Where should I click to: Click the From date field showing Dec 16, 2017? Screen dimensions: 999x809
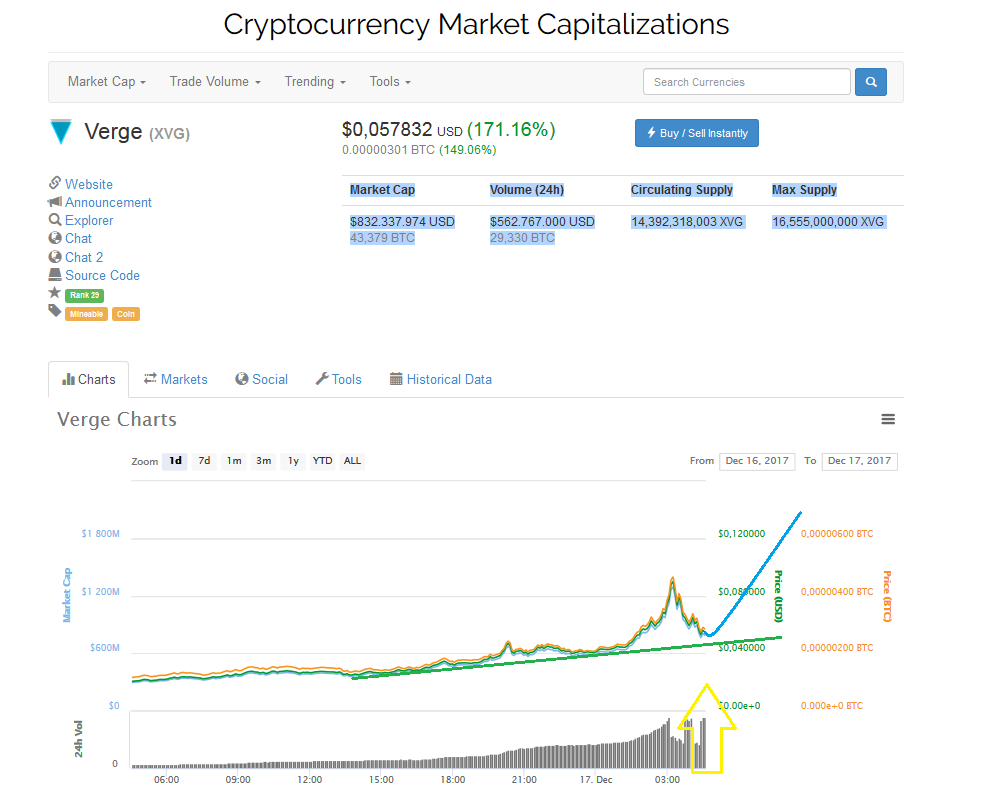tap(757, 461)
